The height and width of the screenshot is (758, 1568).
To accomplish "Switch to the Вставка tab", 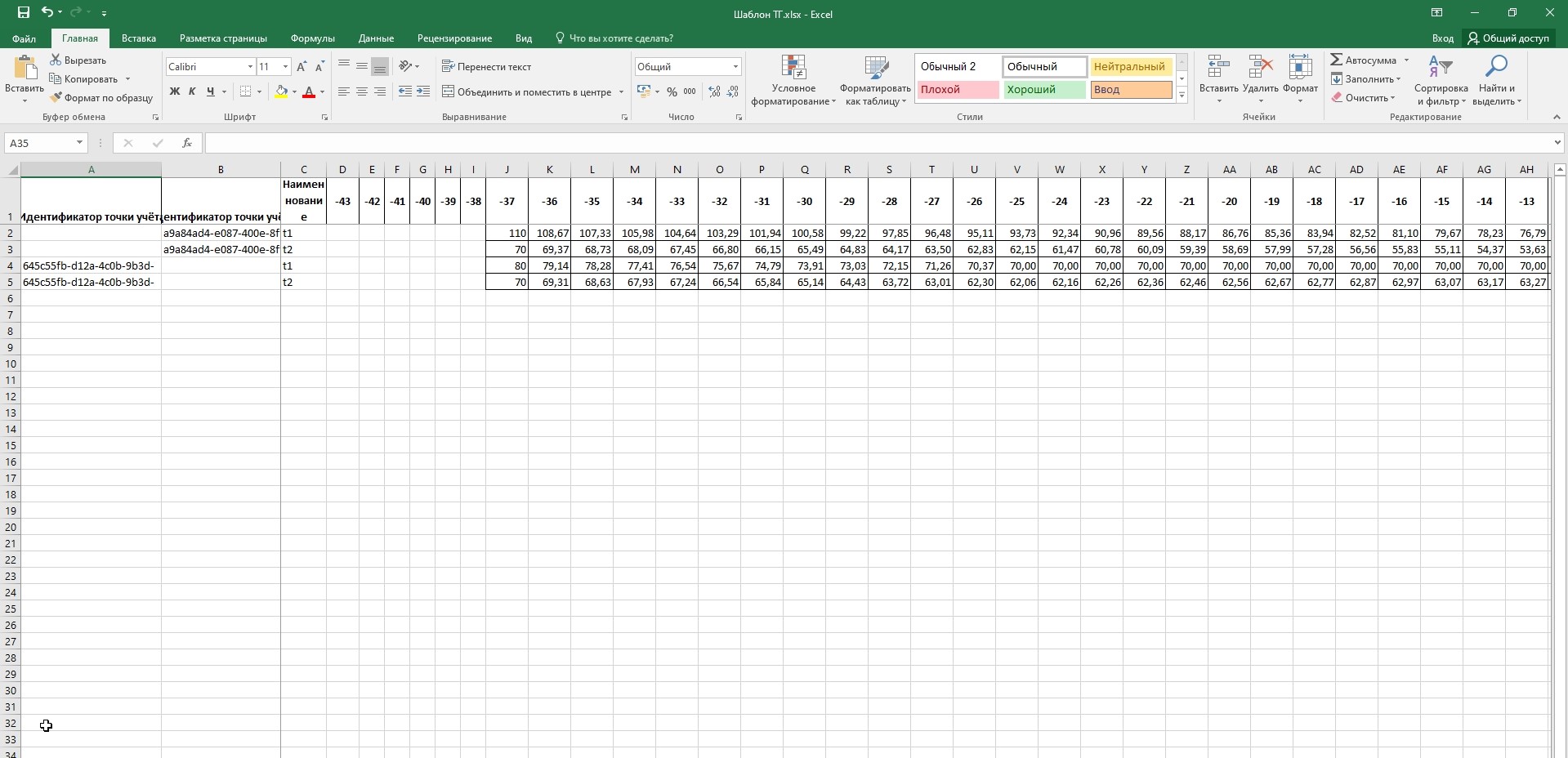I will pyautogui.click(x=139, y=38).
